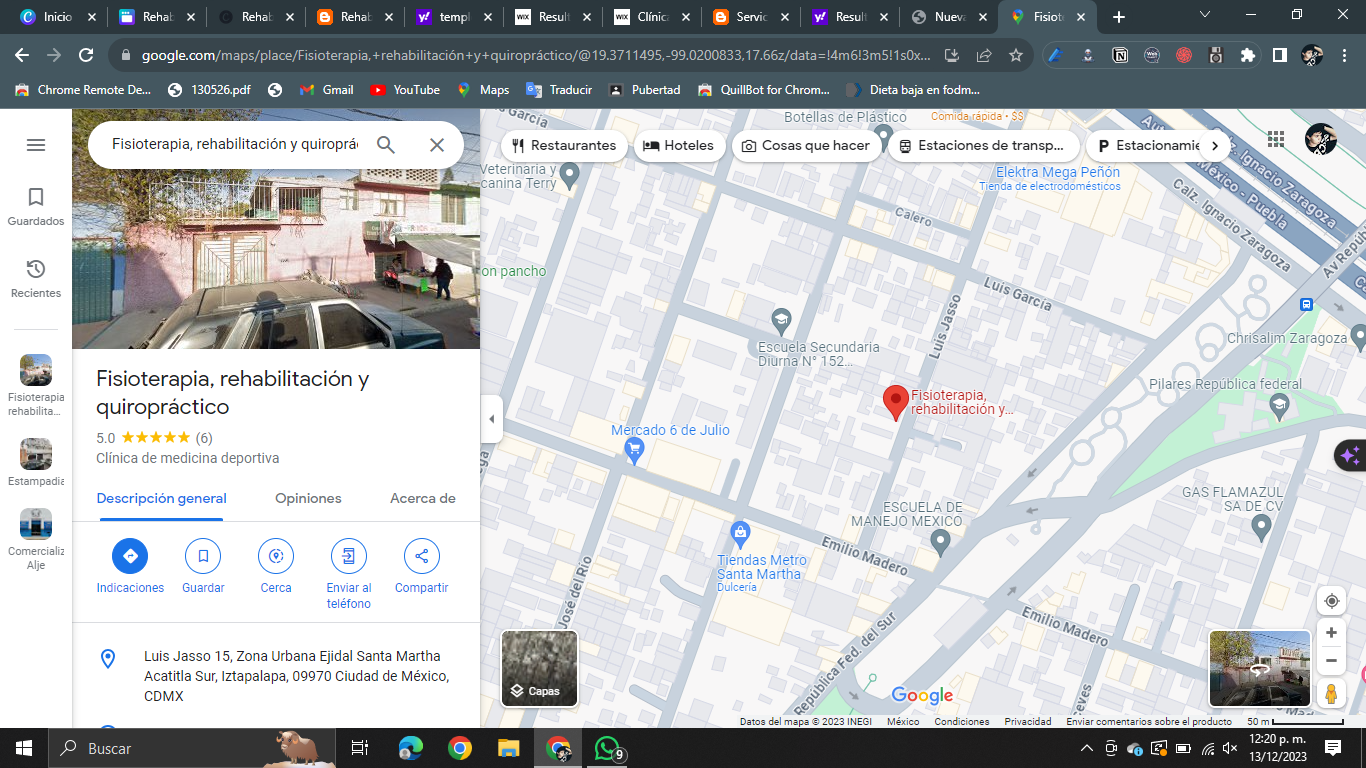Image resolution: width=1366 pixels, height=768 pixels.
Task: Open the Google apps grid icon
Action: coord(1276,139)
